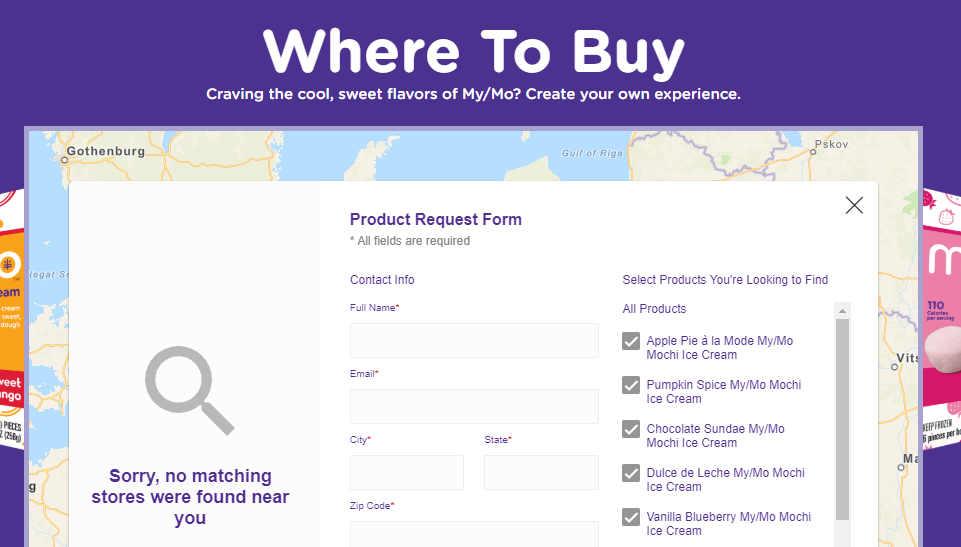The image size is (961, 547).
Task: Click the Zip Code input field
Action: click(x=474, y=534)
